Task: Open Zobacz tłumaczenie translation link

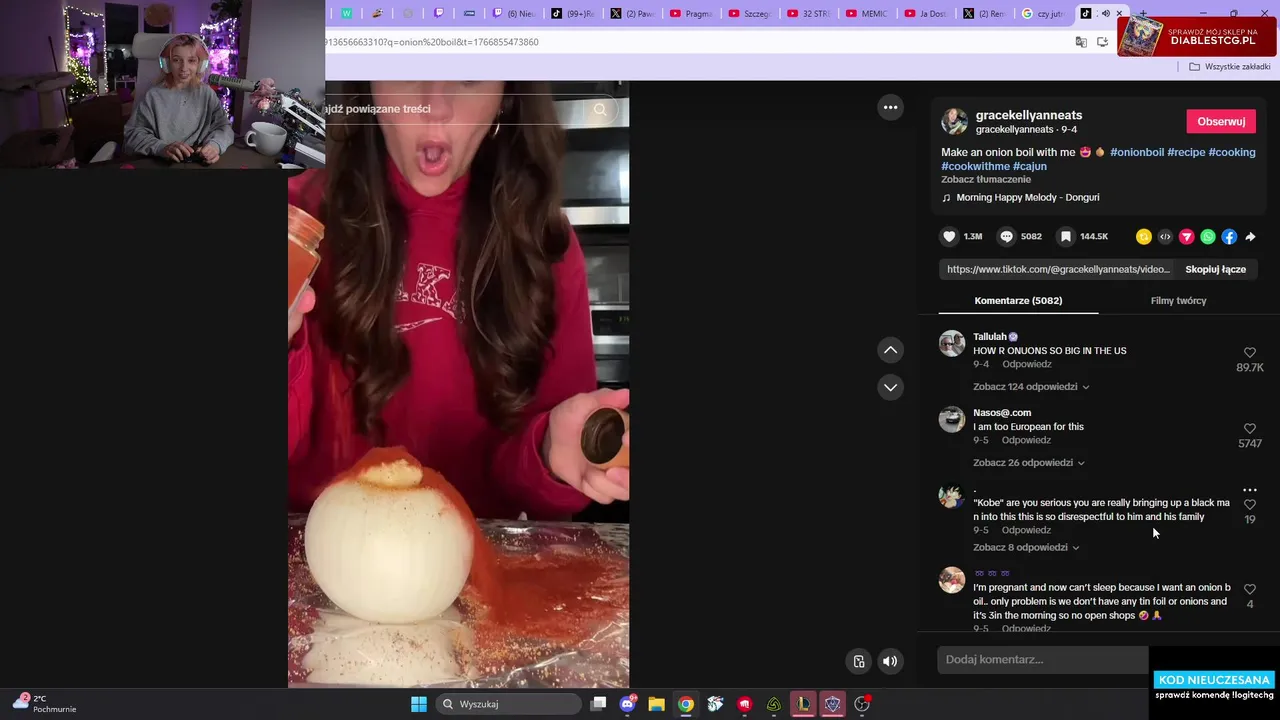Action: tap(986, 180)
